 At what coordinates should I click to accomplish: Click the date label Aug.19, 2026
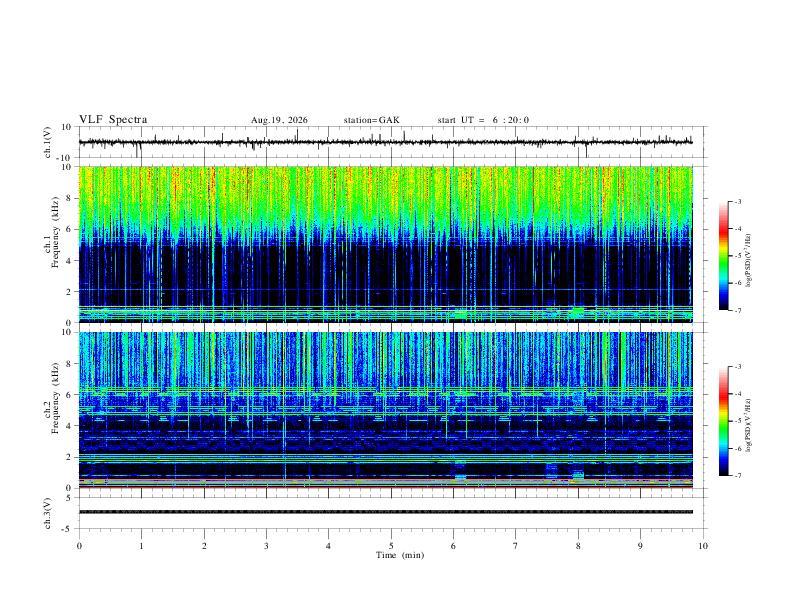click(x=279, y=120)
